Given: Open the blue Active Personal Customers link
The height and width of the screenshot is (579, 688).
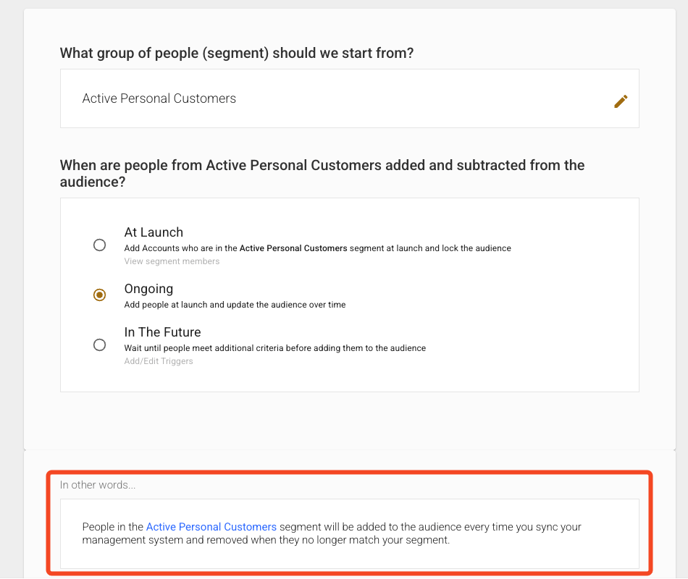Looking at the screenshot, I should pyautogui.click(x=211, y=527).
